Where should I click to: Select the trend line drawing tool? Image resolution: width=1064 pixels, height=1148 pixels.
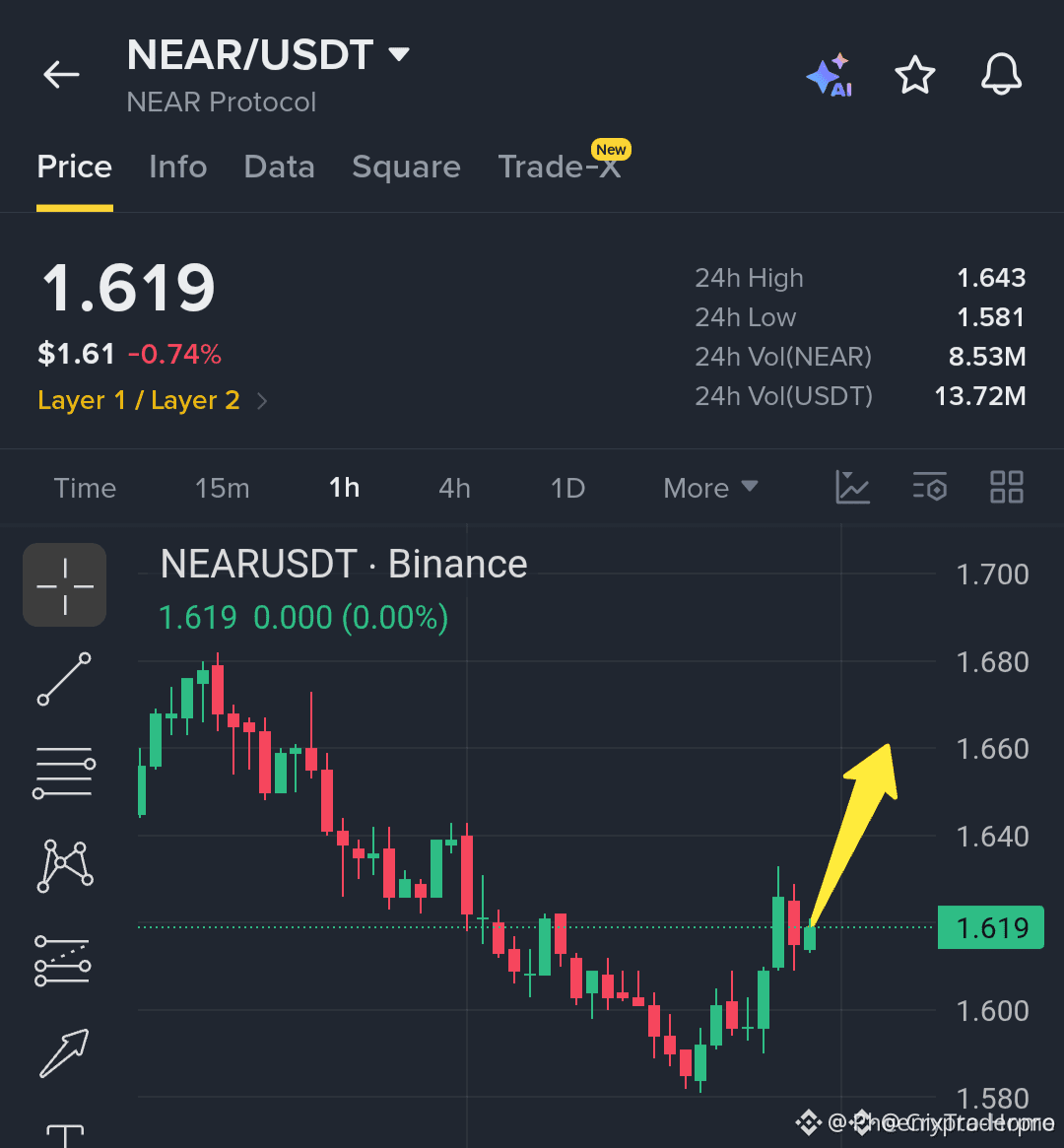point(64,679)
